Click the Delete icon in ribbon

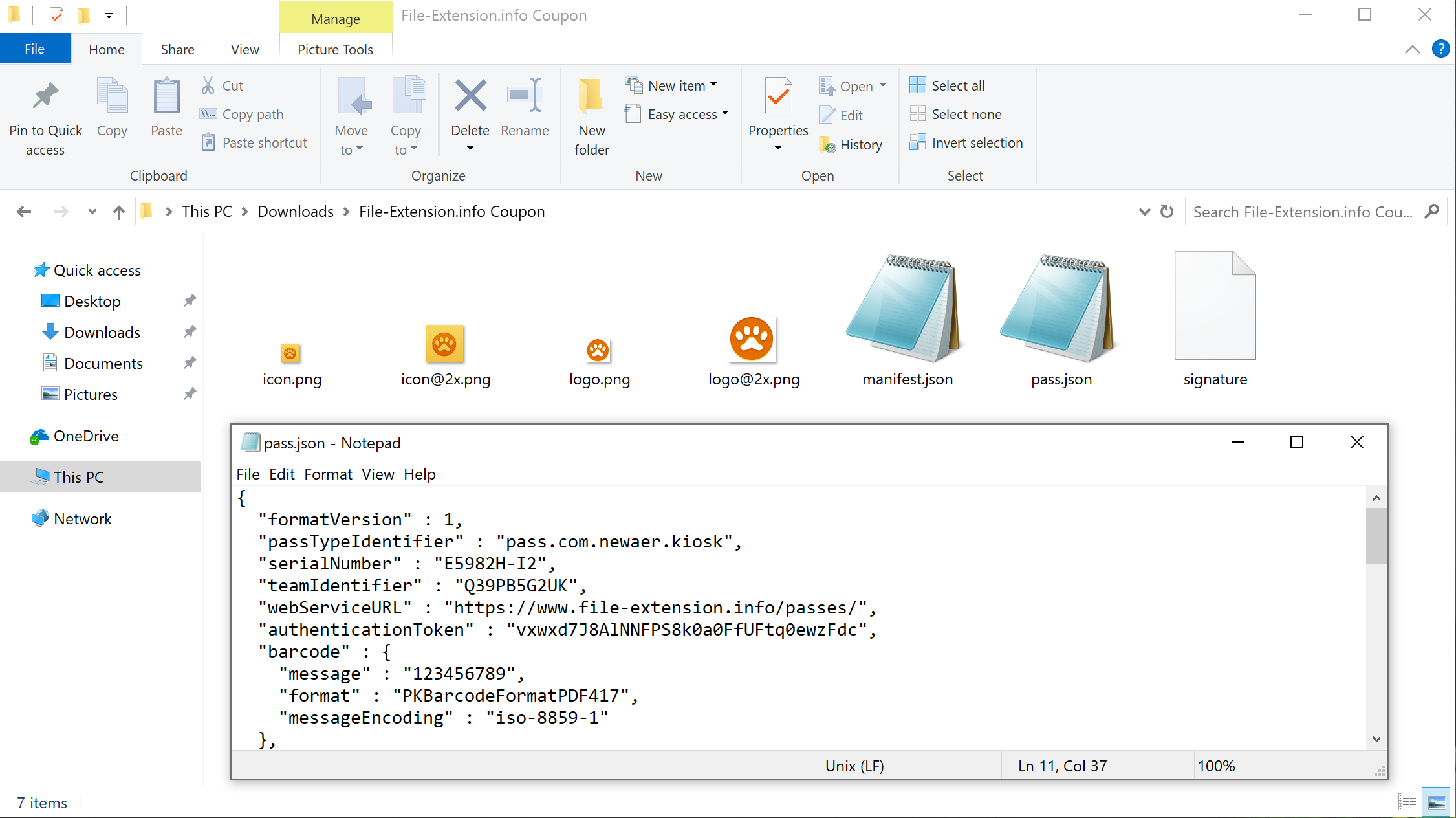pyautogui.click(x=470, y=108)
